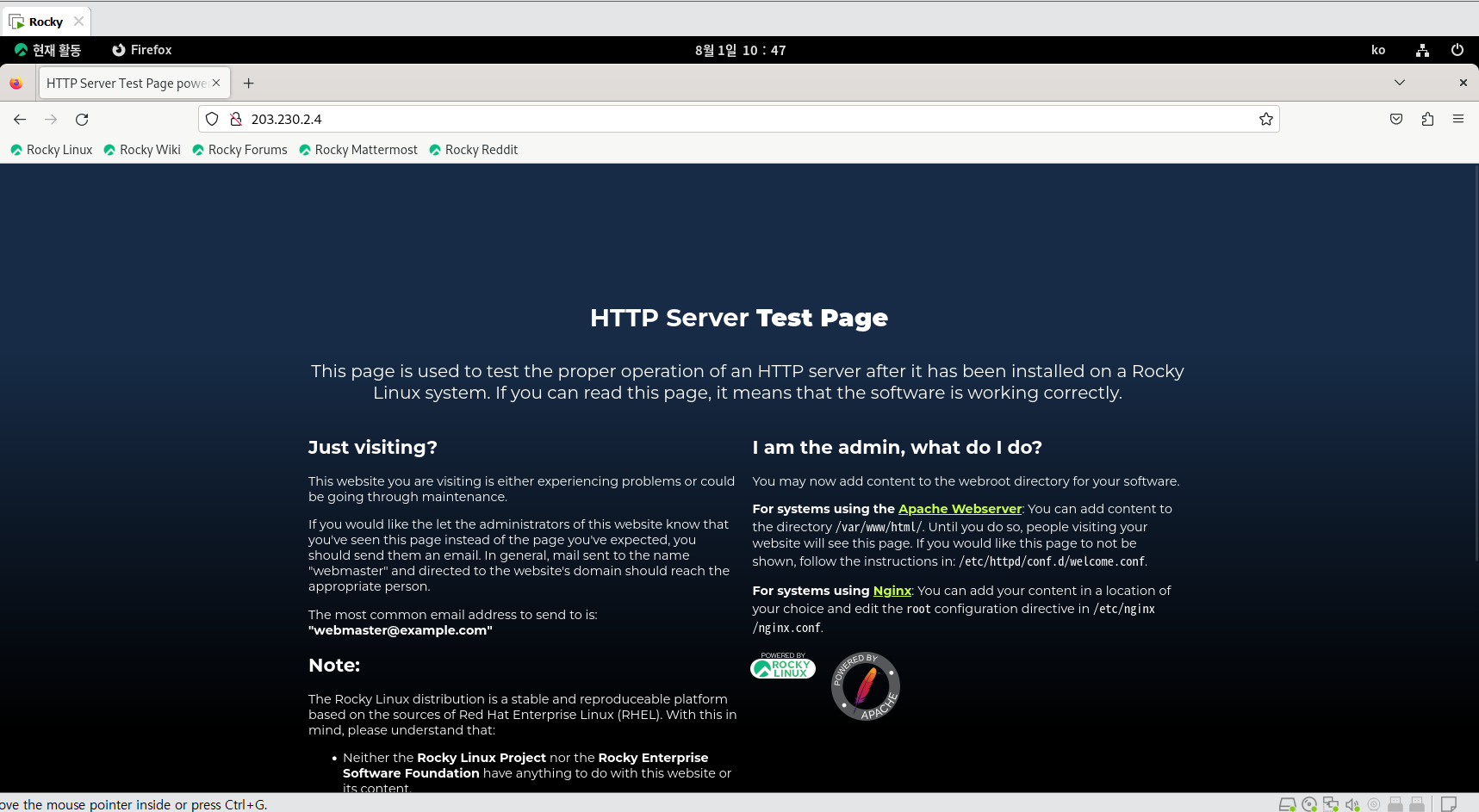Click the 'Note:' heading
The width and height of the screenshot is (1479, 812).
point(334,666)
